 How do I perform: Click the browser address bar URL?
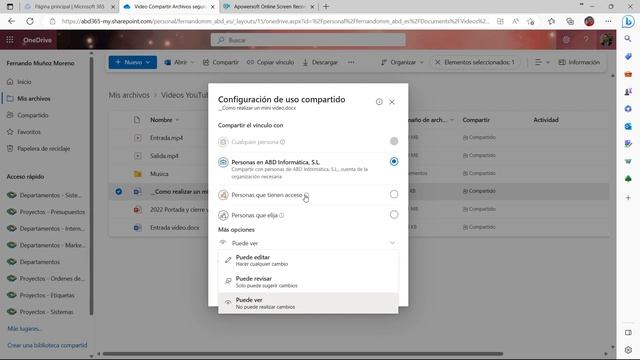276,21
